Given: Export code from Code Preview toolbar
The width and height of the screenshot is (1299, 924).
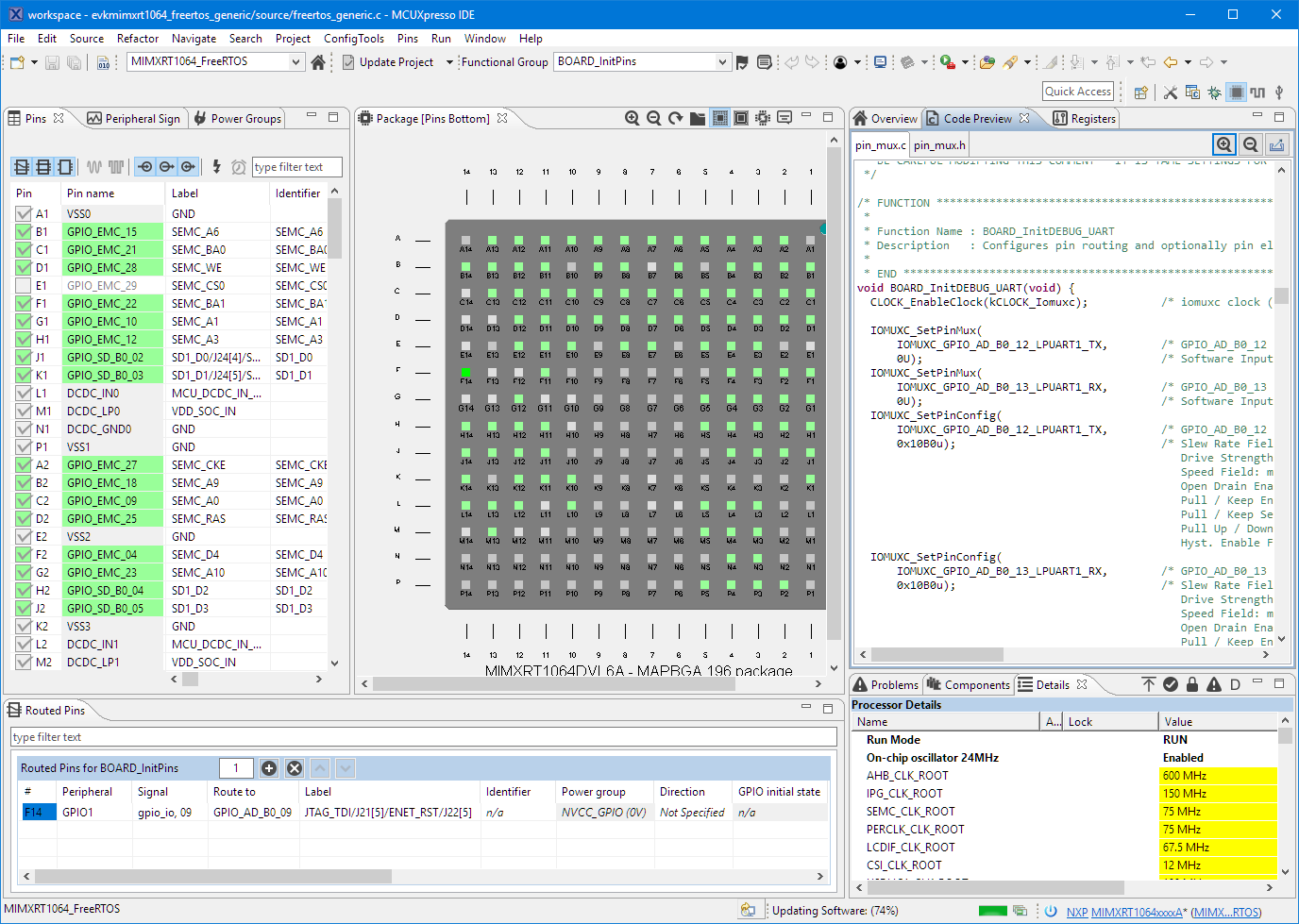Looking at the screenshot, I should (x=1276, y=144).
